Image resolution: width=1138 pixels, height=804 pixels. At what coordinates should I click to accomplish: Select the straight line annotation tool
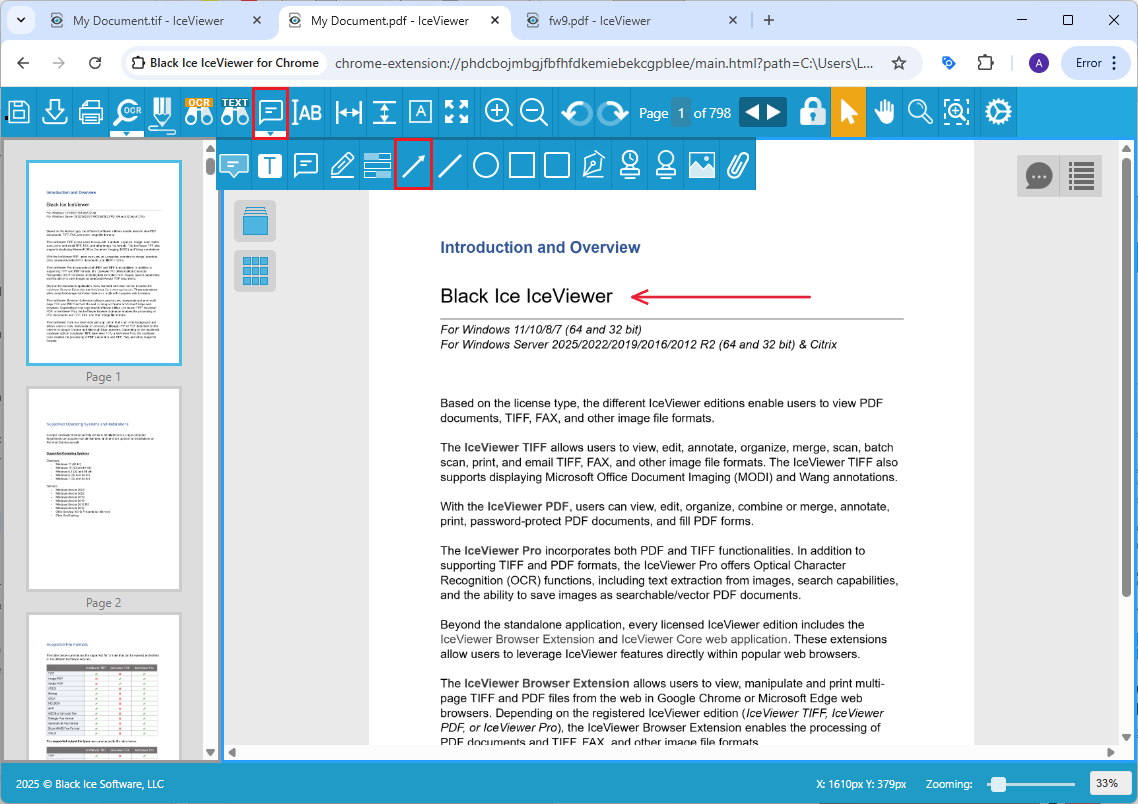pyautogui.click(x=450, y=165)
